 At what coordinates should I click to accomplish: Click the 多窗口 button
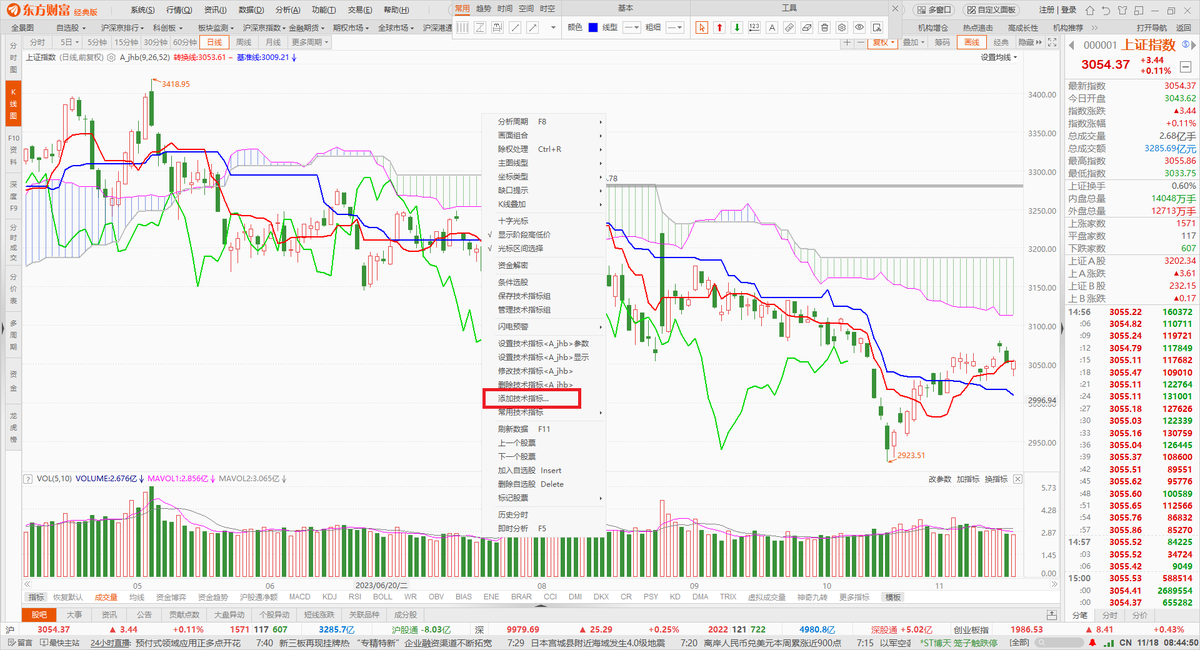(934, 9)
